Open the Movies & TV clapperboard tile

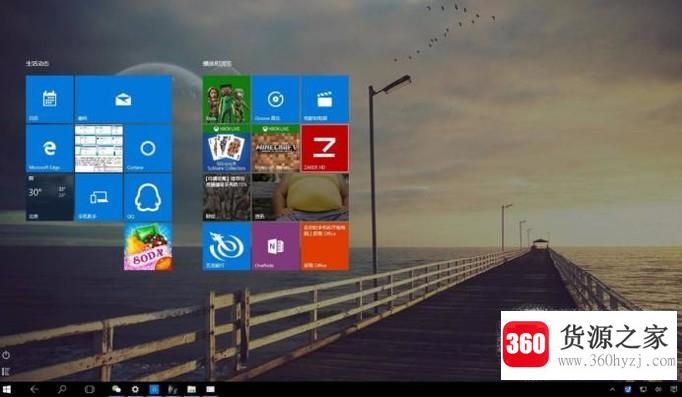tap(325, 99)
